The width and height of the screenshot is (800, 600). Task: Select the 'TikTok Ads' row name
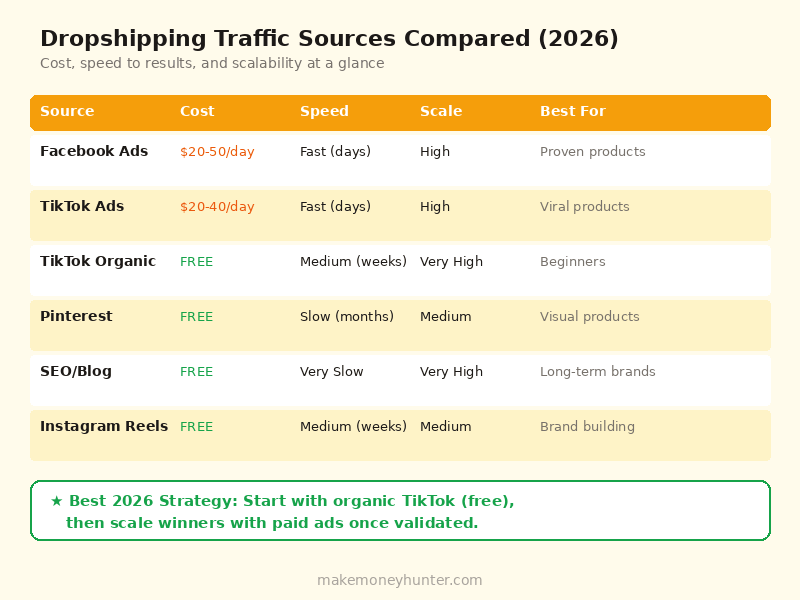(x=82, y=206)
